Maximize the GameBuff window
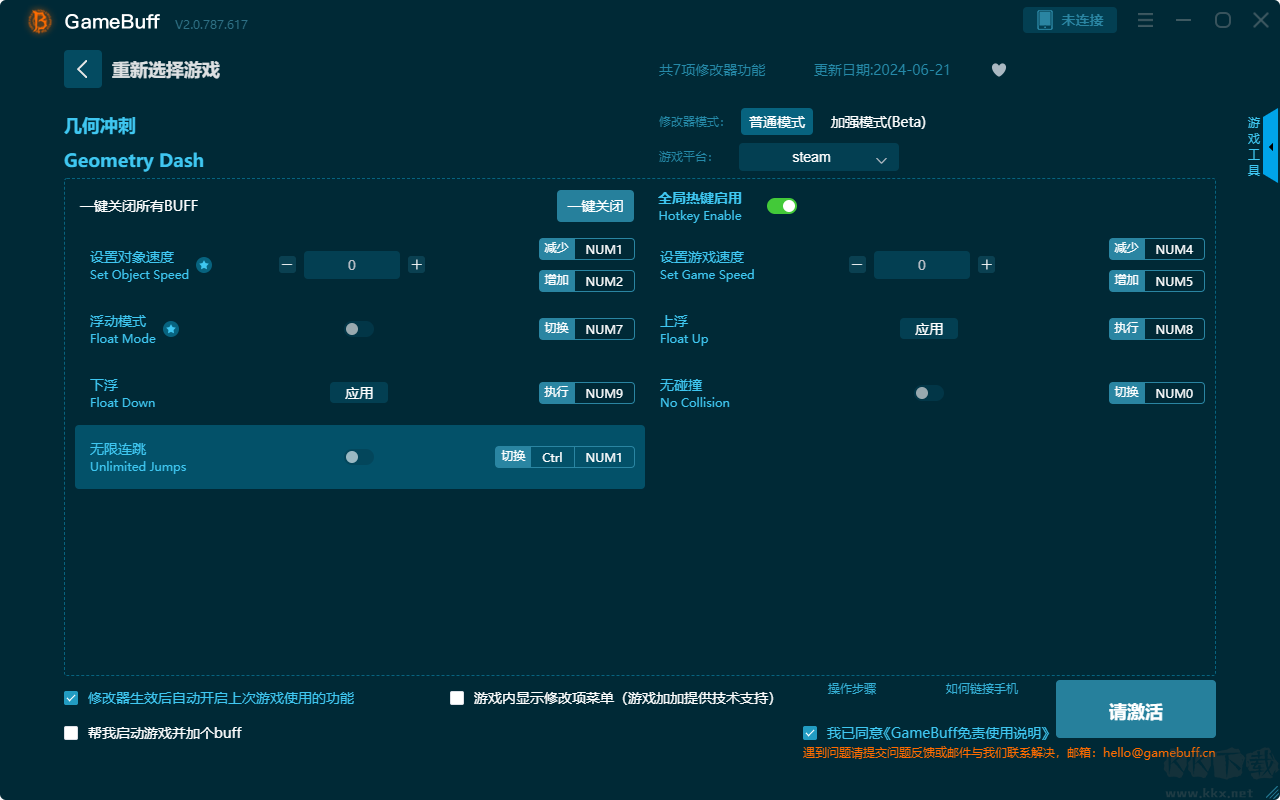This screenshot has height=800, width=1280. [x=1222, y=20]
